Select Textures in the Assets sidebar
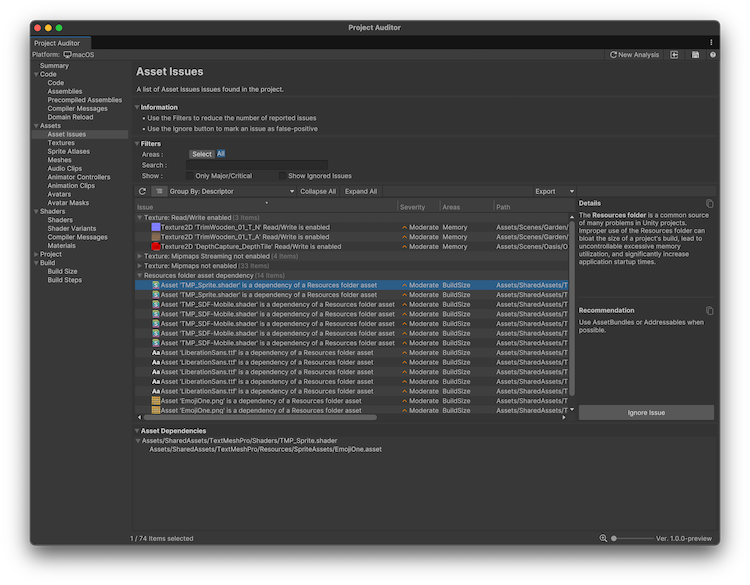Screen dimensions: 750x585 click(x=61, y=143)
